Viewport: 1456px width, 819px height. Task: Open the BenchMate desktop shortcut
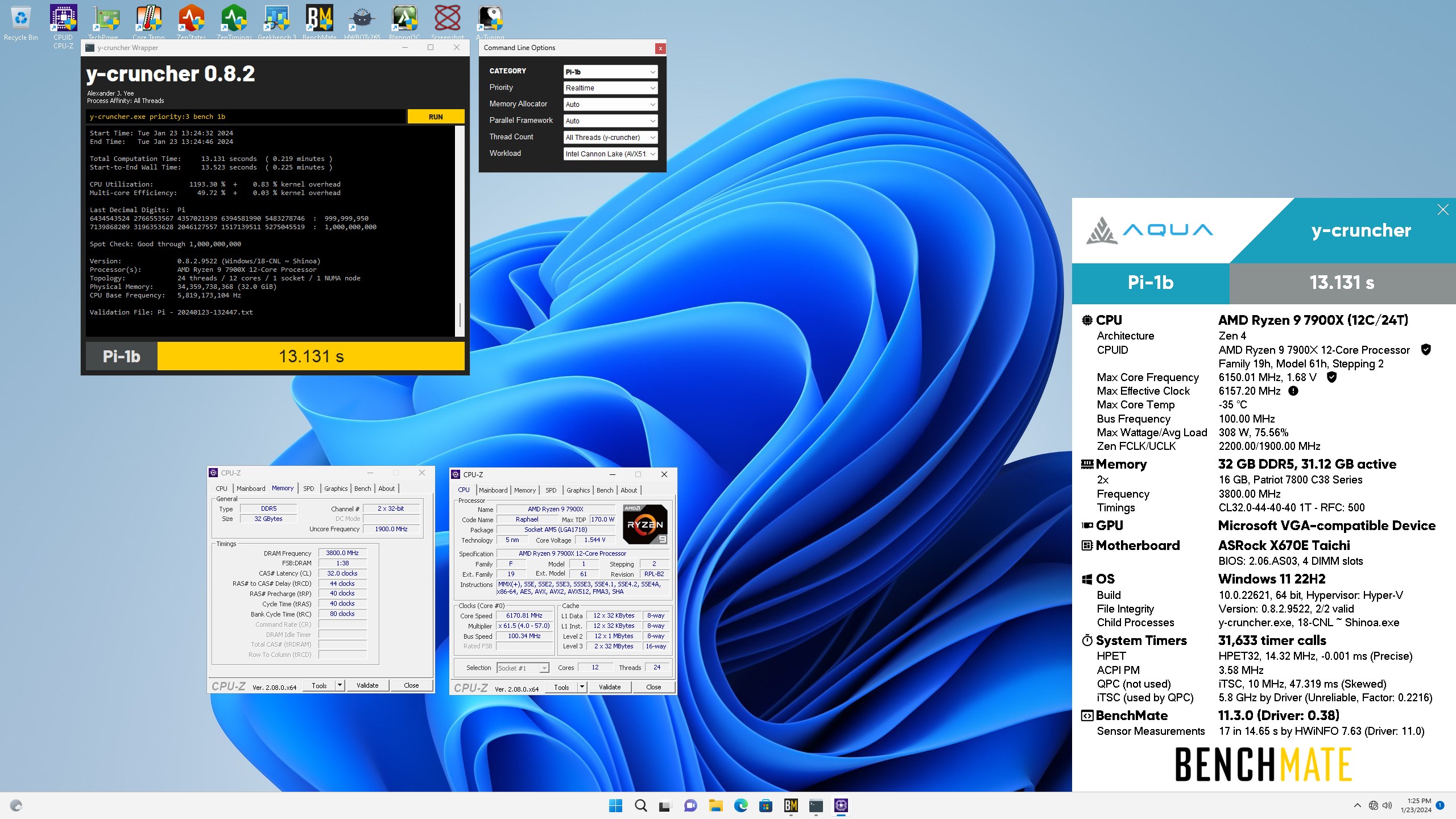pos(319,22)
